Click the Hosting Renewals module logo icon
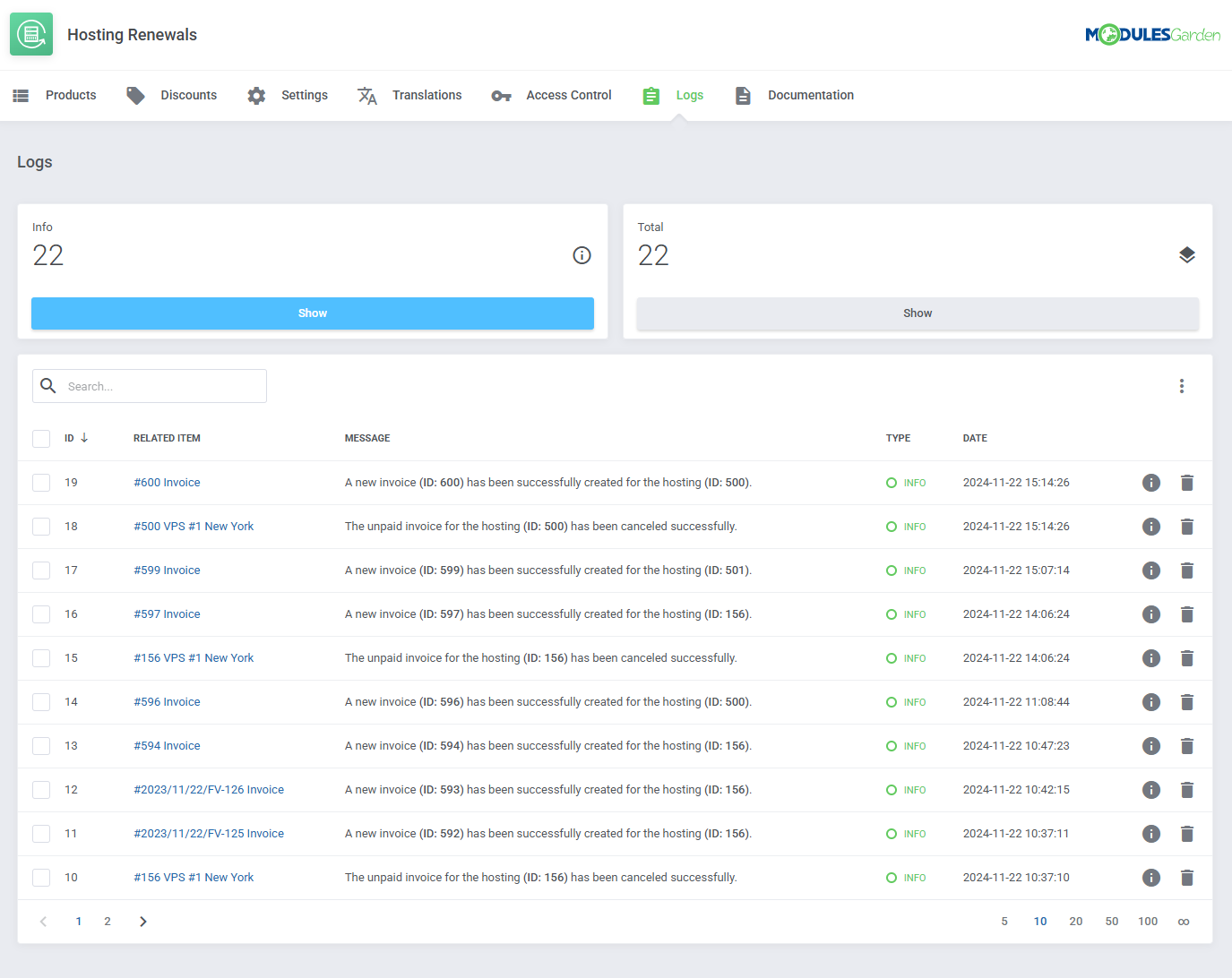The width and height of the screenshot is (1232, 978). tap(31, 34)
